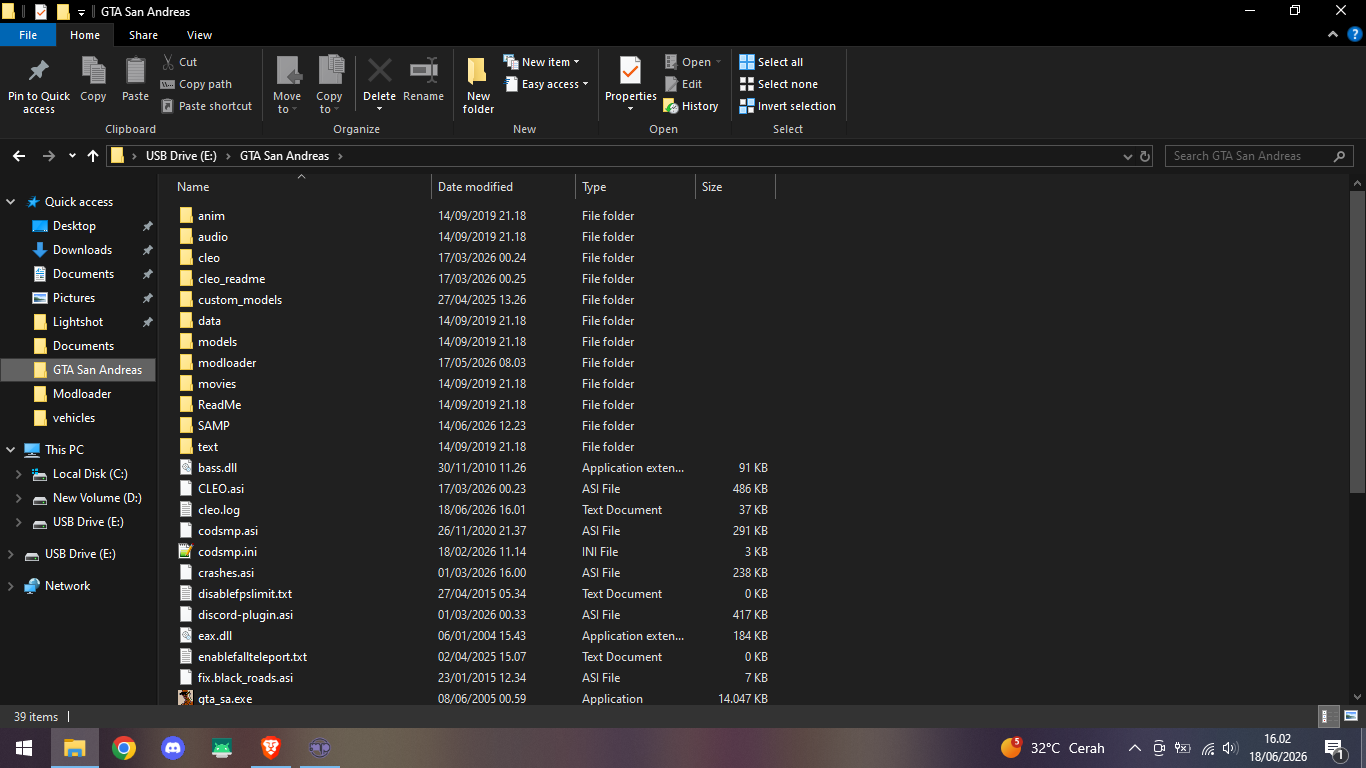Go back with the left arrow

[18, 156]
